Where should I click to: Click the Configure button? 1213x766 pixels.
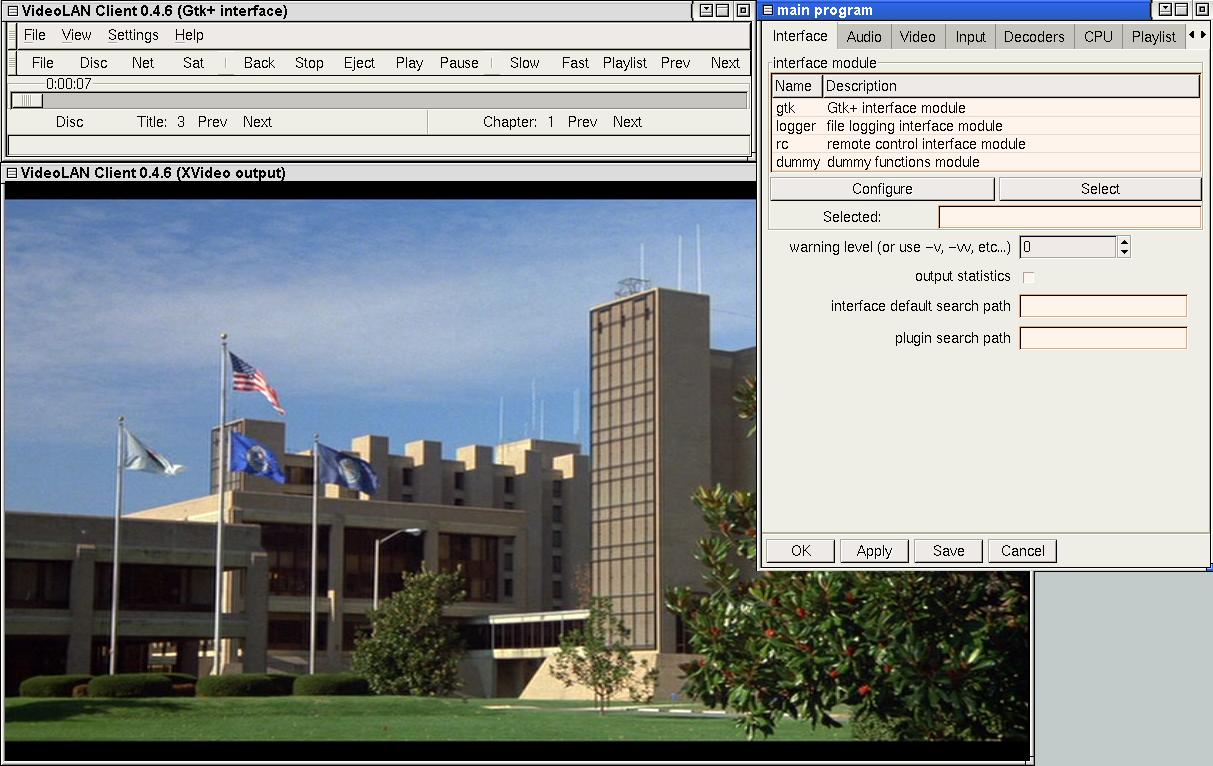(882, 189)
